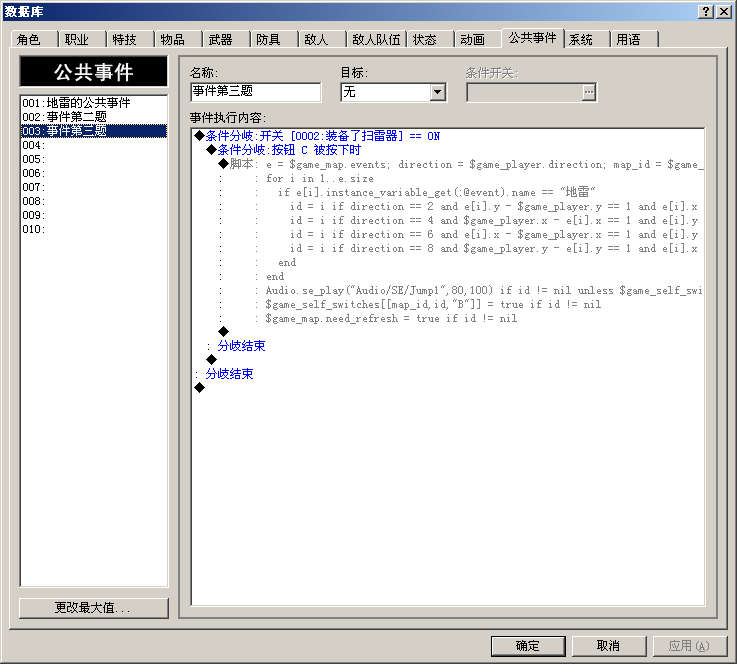Open the 状态 tab
Image resolution: width=737 pixels, height=664 pixels.
tap(430, 39)
